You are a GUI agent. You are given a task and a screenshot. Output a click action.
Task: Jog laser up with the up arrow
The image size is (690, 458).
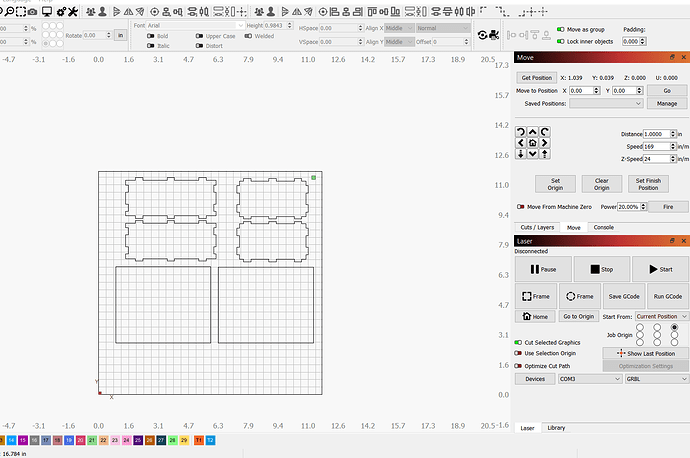point(532,132)
